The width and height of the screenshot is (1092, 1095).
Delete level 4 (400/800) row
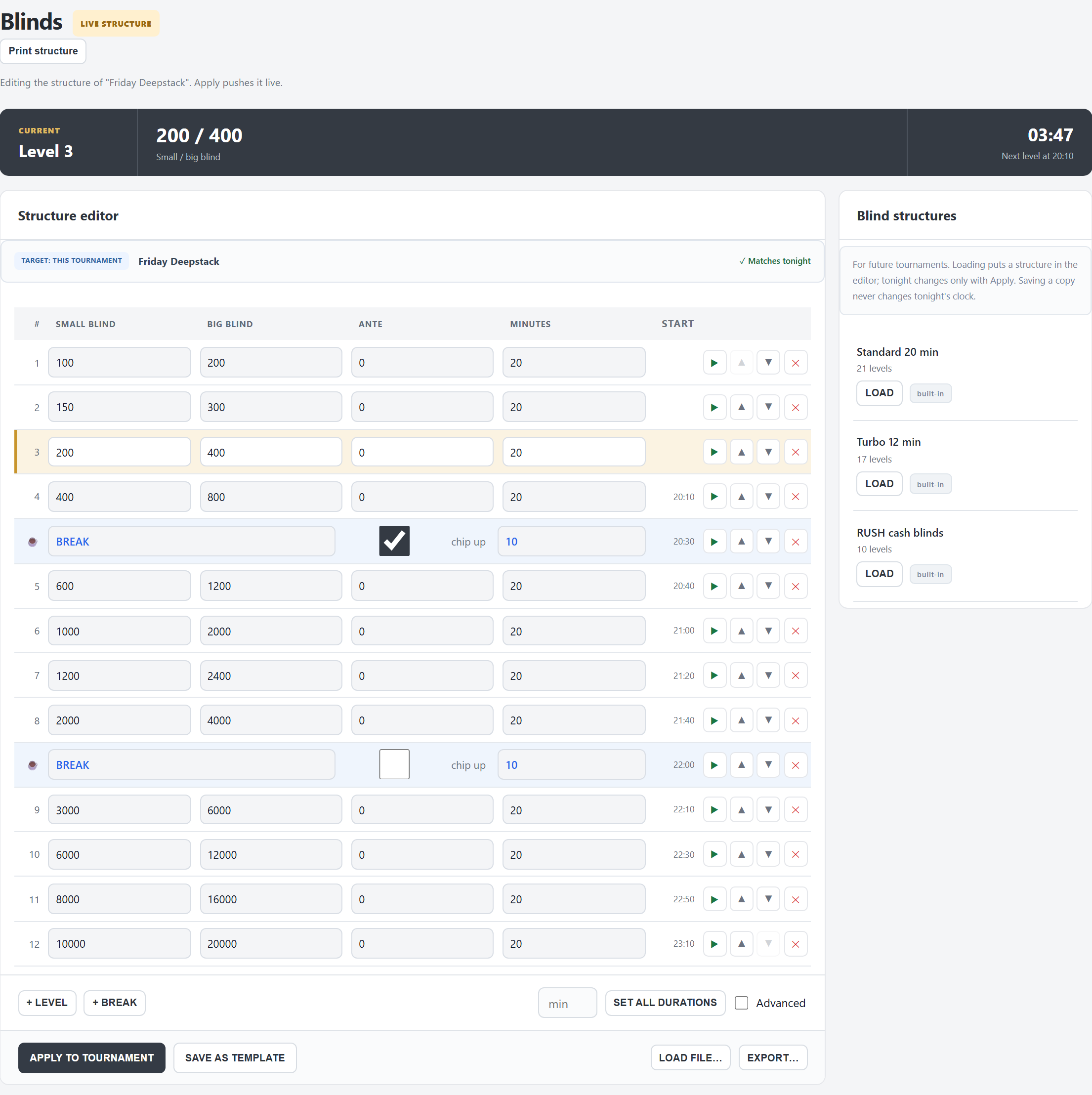point(796,497)
